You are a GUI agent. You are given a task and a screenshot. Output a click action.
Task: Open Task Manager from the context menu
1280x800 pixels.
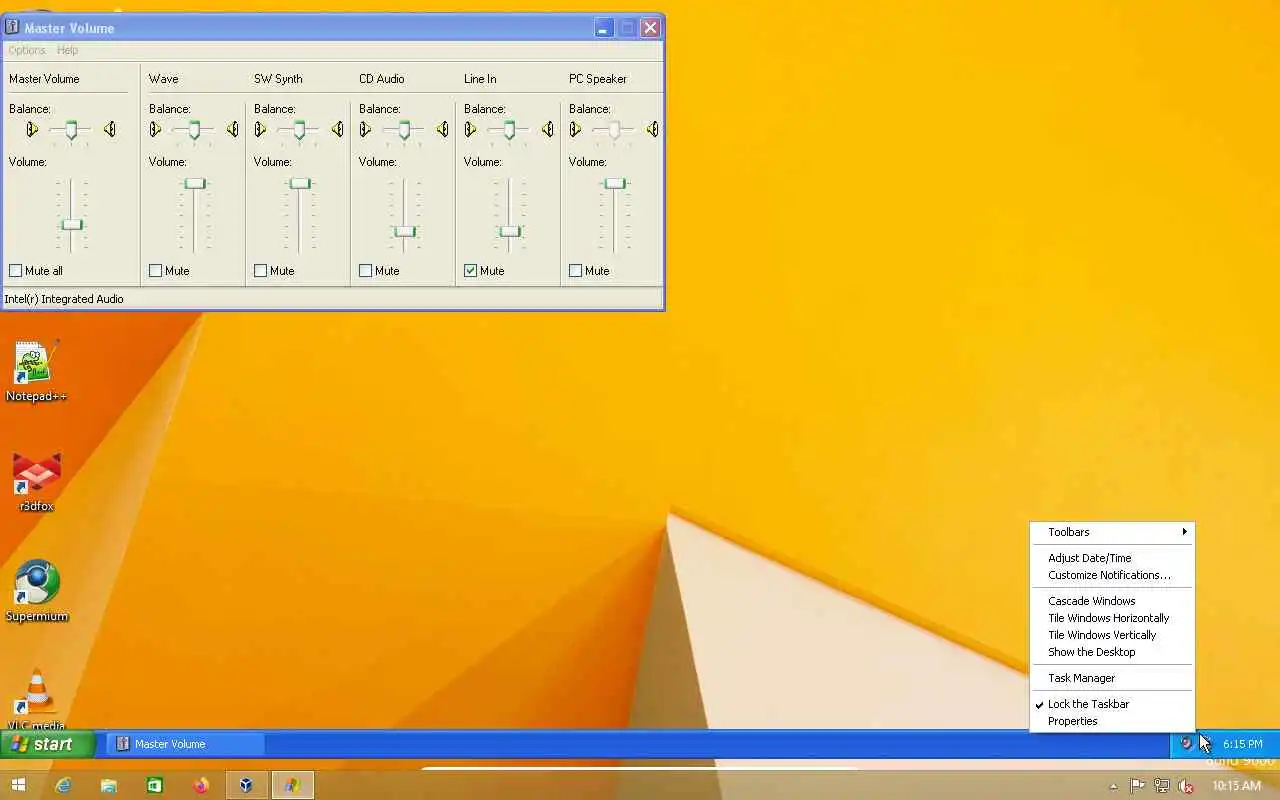click(x=1112, y=678)
